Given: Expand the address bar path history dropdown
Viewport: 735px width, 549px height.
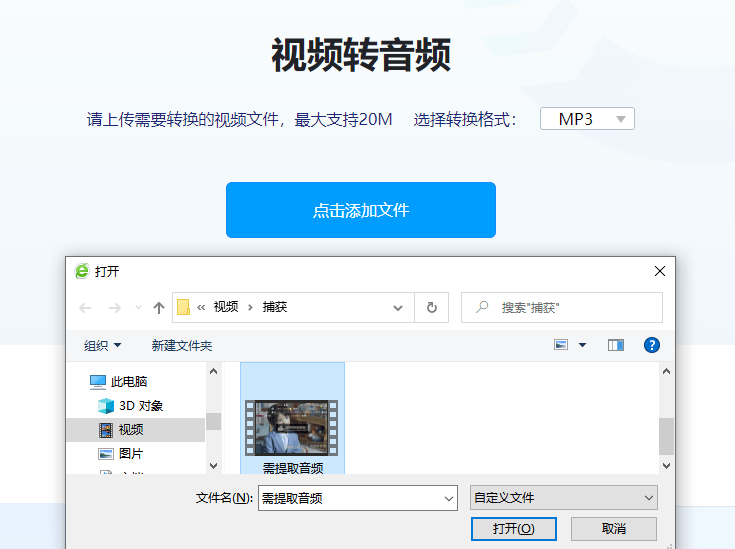Looking at the screenshot, I should [398, 308].
